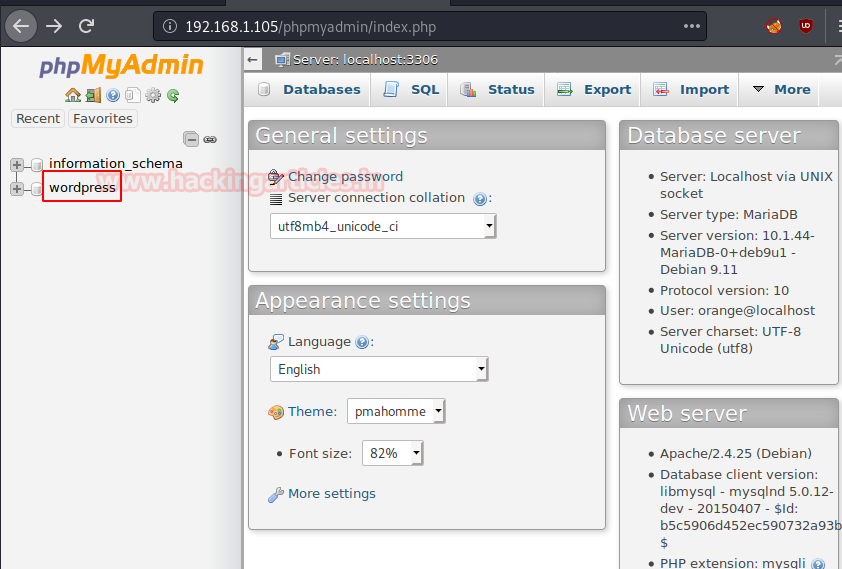Click the browser forward arrow
The image size is (842, 569).
[x=54, y=26]
